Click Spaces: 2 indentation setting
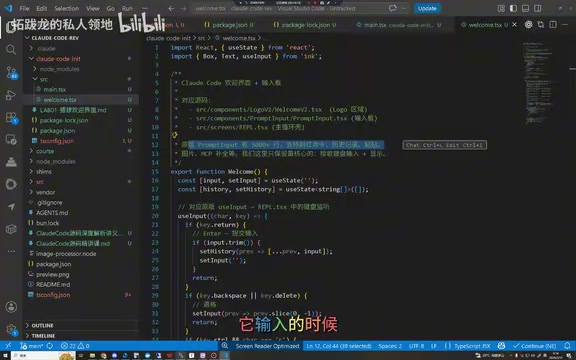Viewport: 576px width, 360px height. pyautogui.click(x=390, y=346)
